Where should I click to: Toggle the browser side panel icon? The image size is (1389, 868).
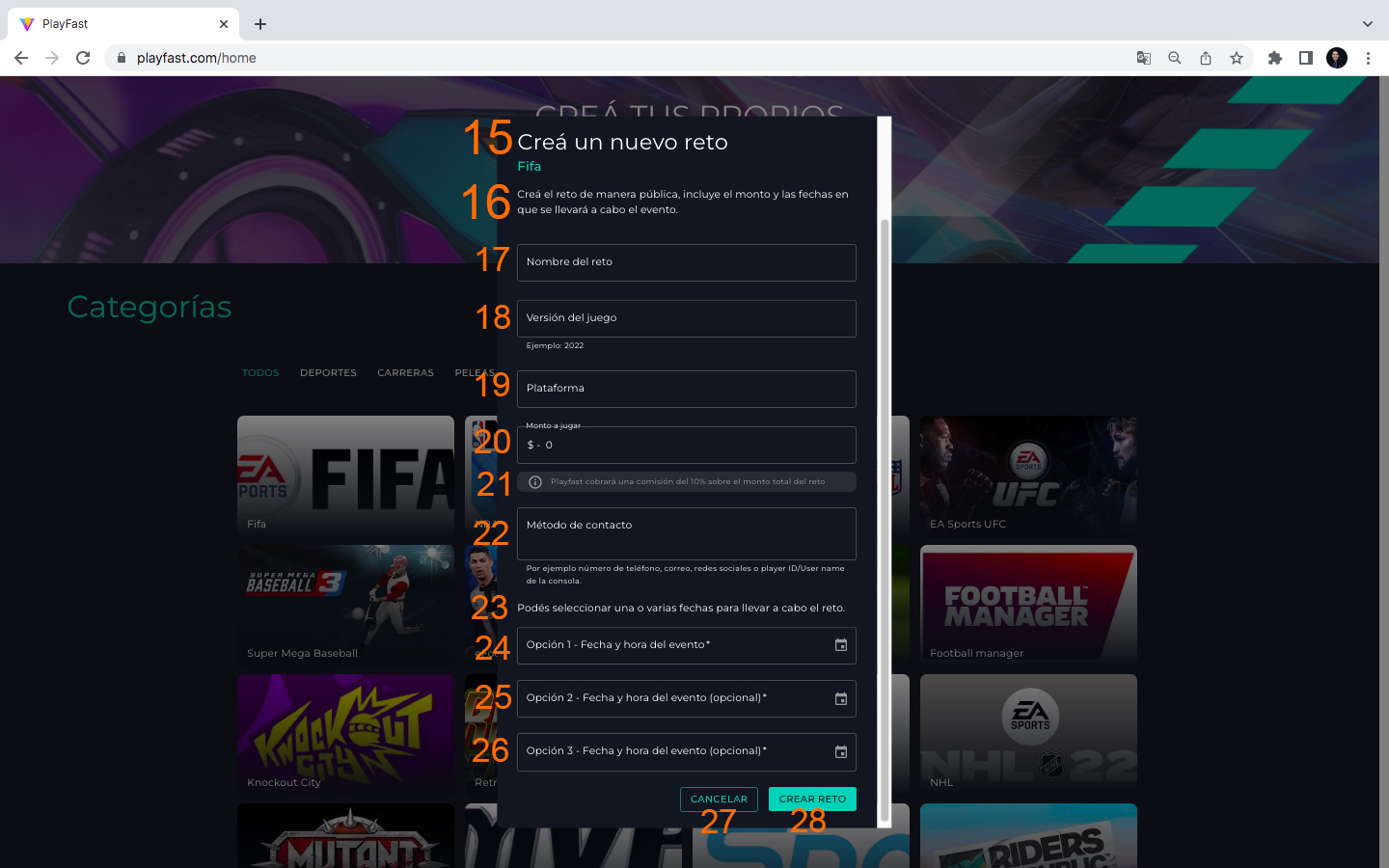pos(1306,58)
